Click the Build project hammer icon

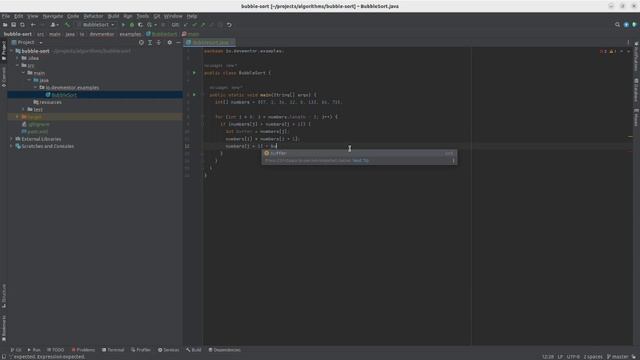coord(67,25)
